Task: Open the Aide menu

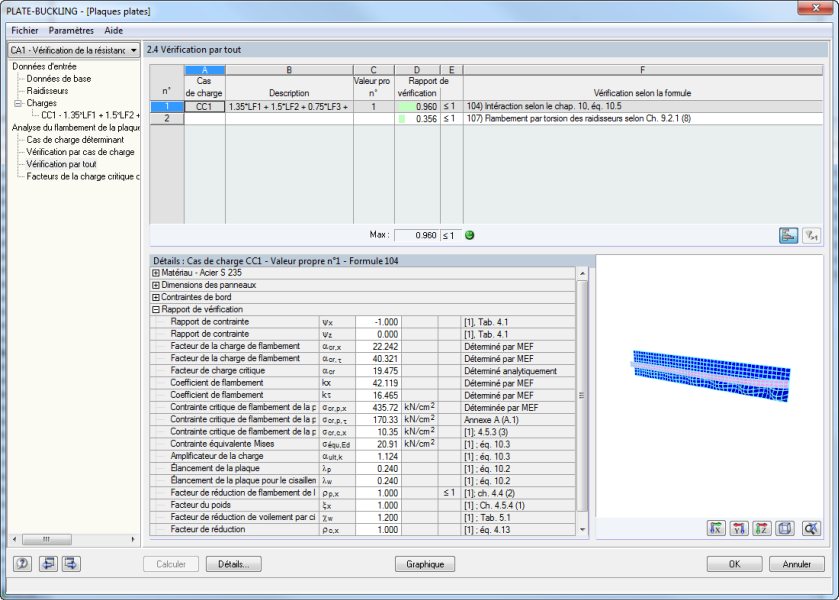Action: (x=113, y=31)
